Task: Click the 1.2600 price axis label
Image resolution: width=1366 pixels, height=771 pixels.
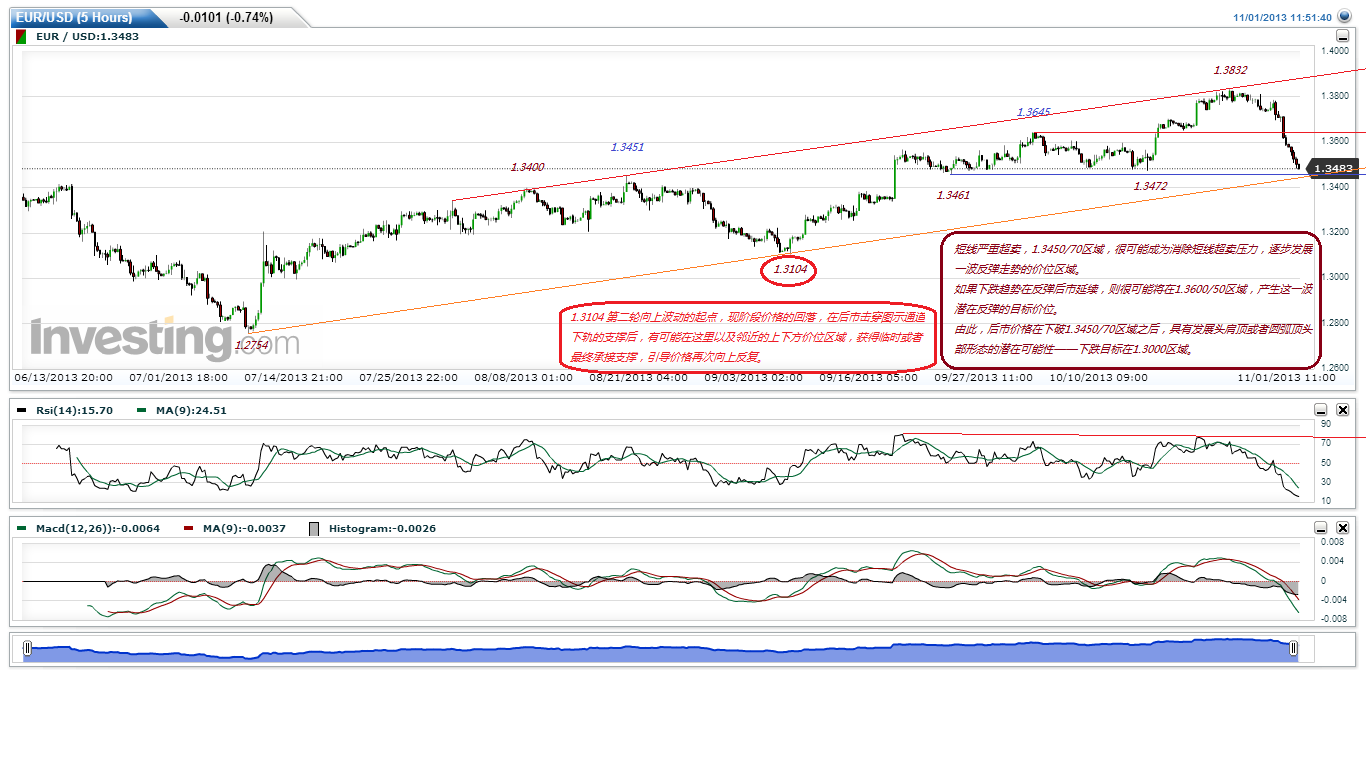Action: (x=1336, y=368)
